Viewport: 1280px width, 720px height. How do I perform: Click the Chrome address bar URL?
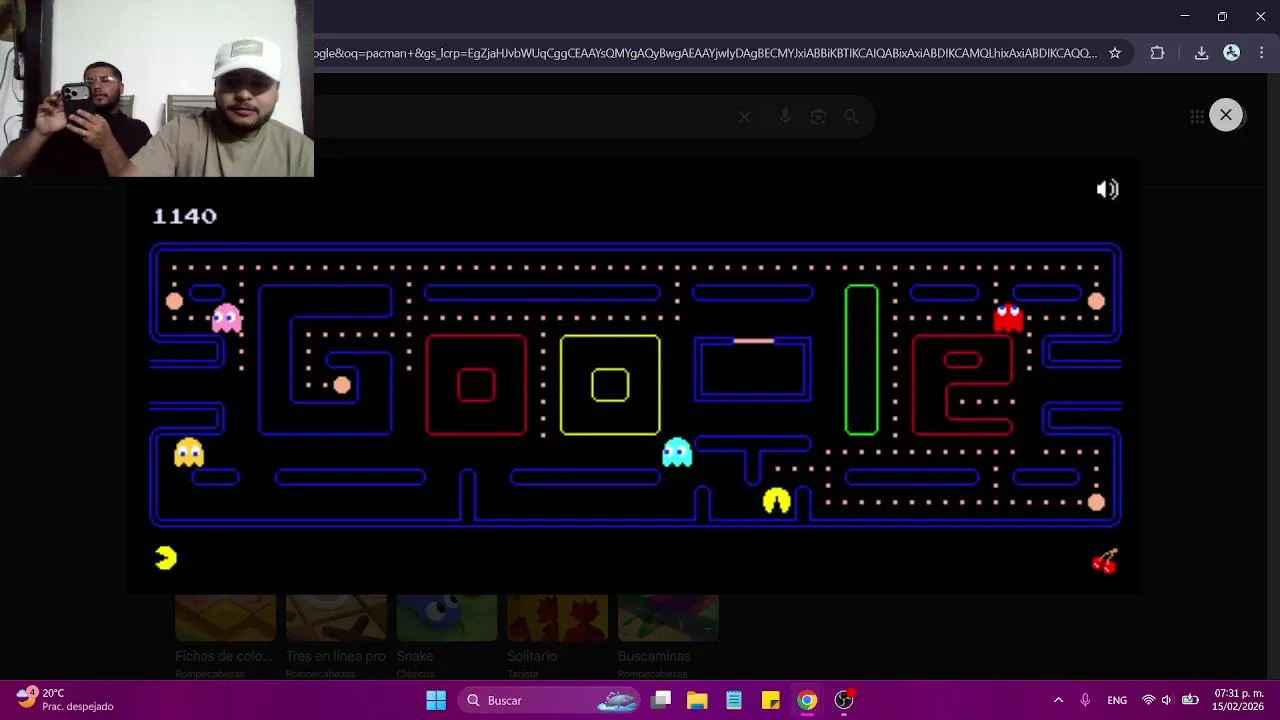pos(706,53)
